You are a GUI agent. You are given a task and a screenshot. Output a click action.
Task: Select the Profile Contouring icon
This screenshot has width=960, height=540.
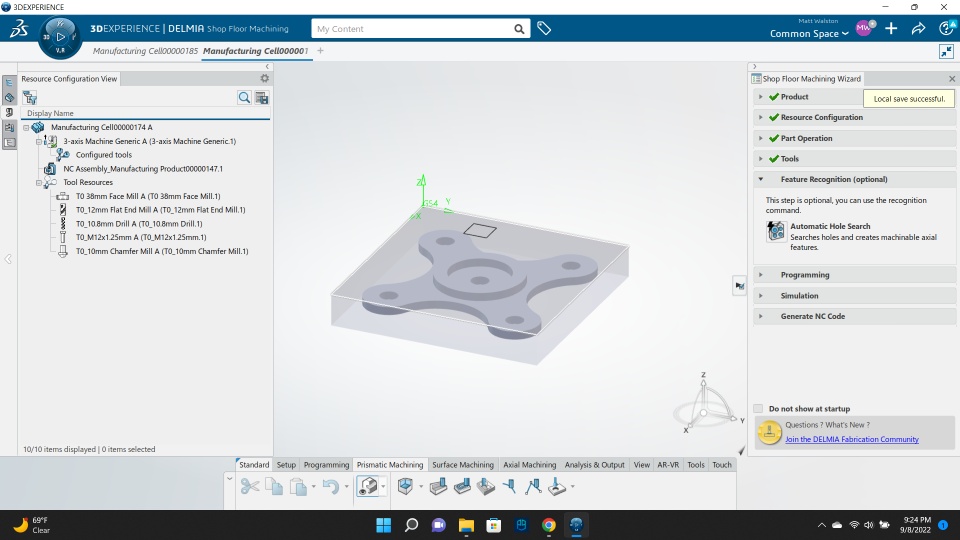pyautogui.click(x=438, y=487)
